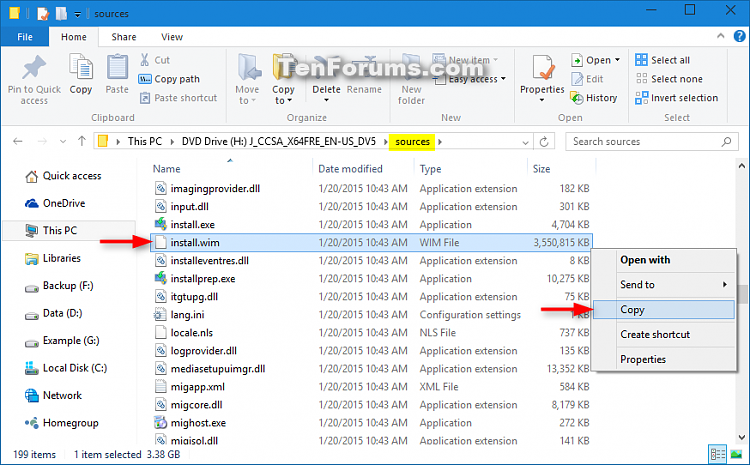
Task: Sort by Size column header
Action: click(541, 169)
